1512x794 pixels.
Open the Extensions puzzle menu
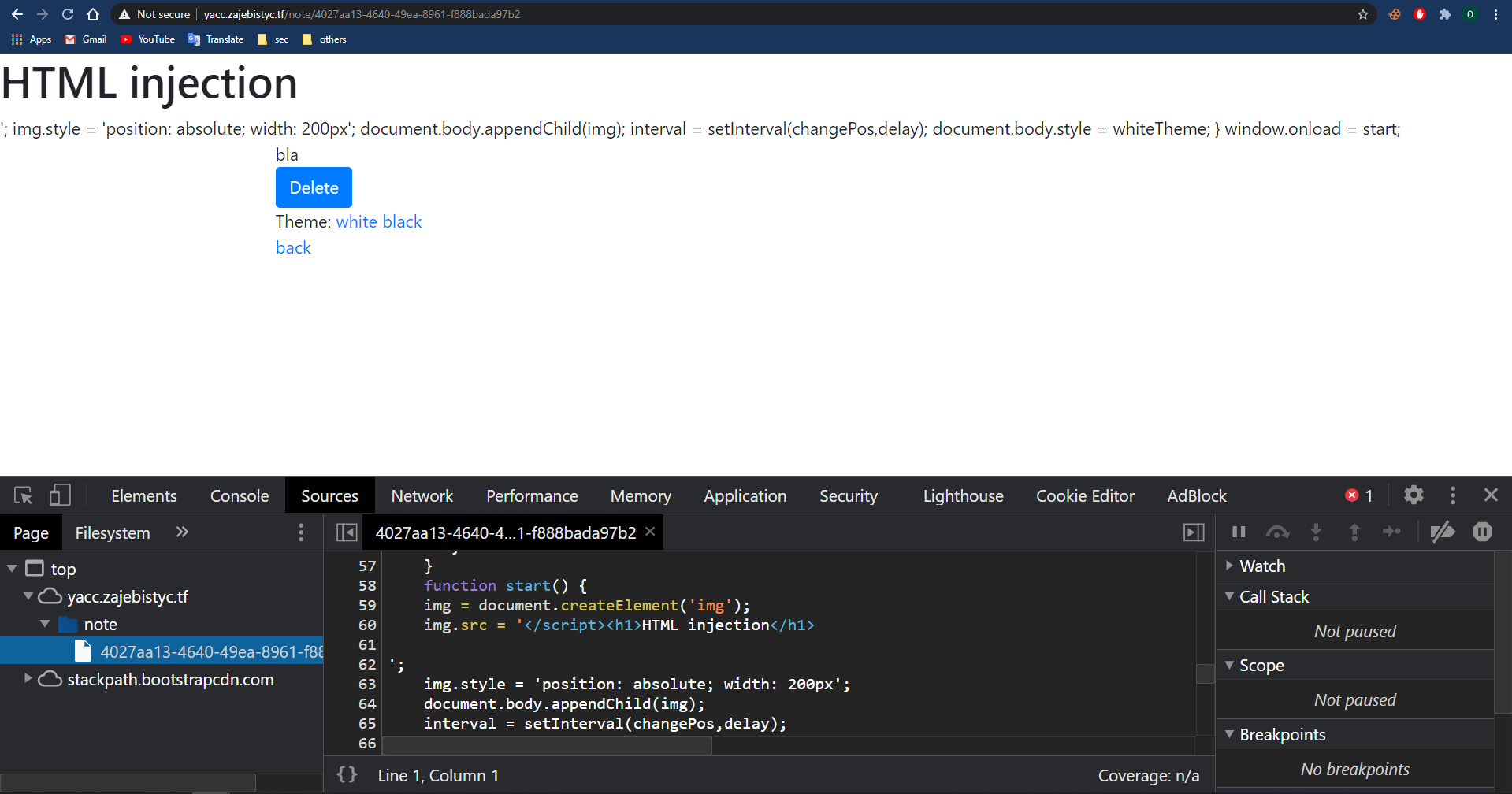1445,14
